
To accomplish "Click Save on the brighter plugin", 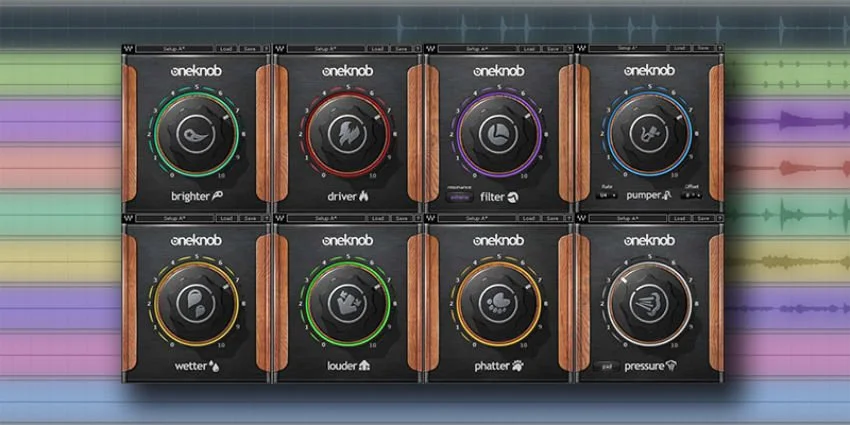I will coord(250,49).
